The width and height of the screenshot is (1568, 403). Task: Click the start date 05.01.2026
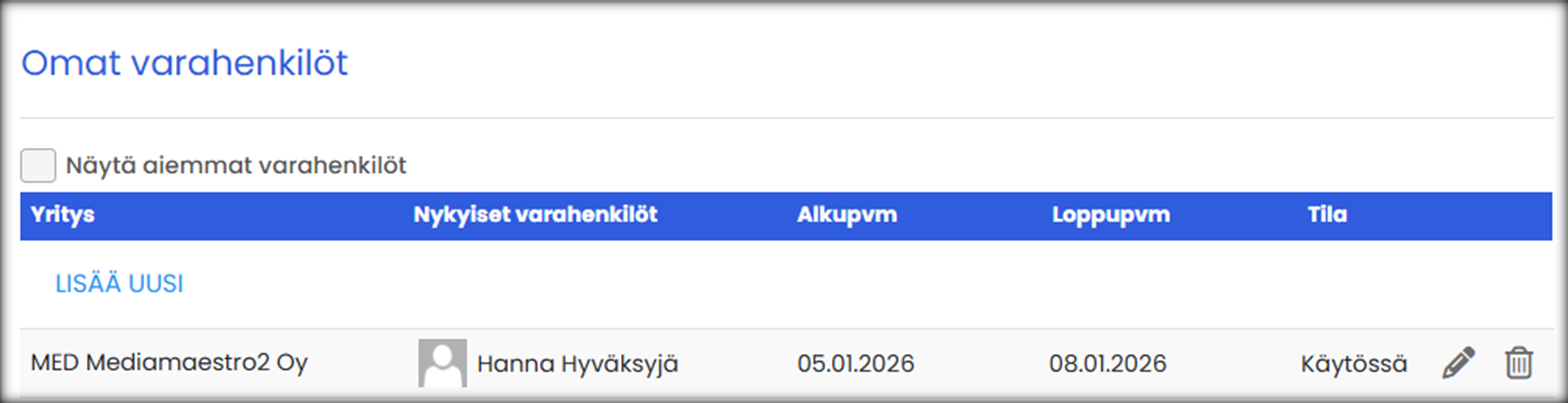(855, 363)
